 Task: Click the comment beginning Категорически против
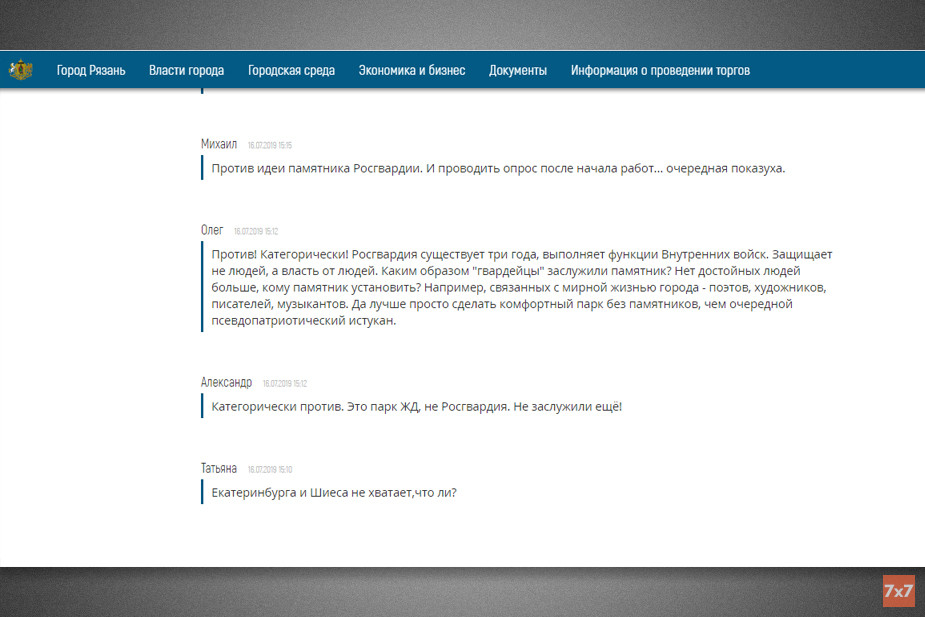pyautogui.click(x=416, y=407)
